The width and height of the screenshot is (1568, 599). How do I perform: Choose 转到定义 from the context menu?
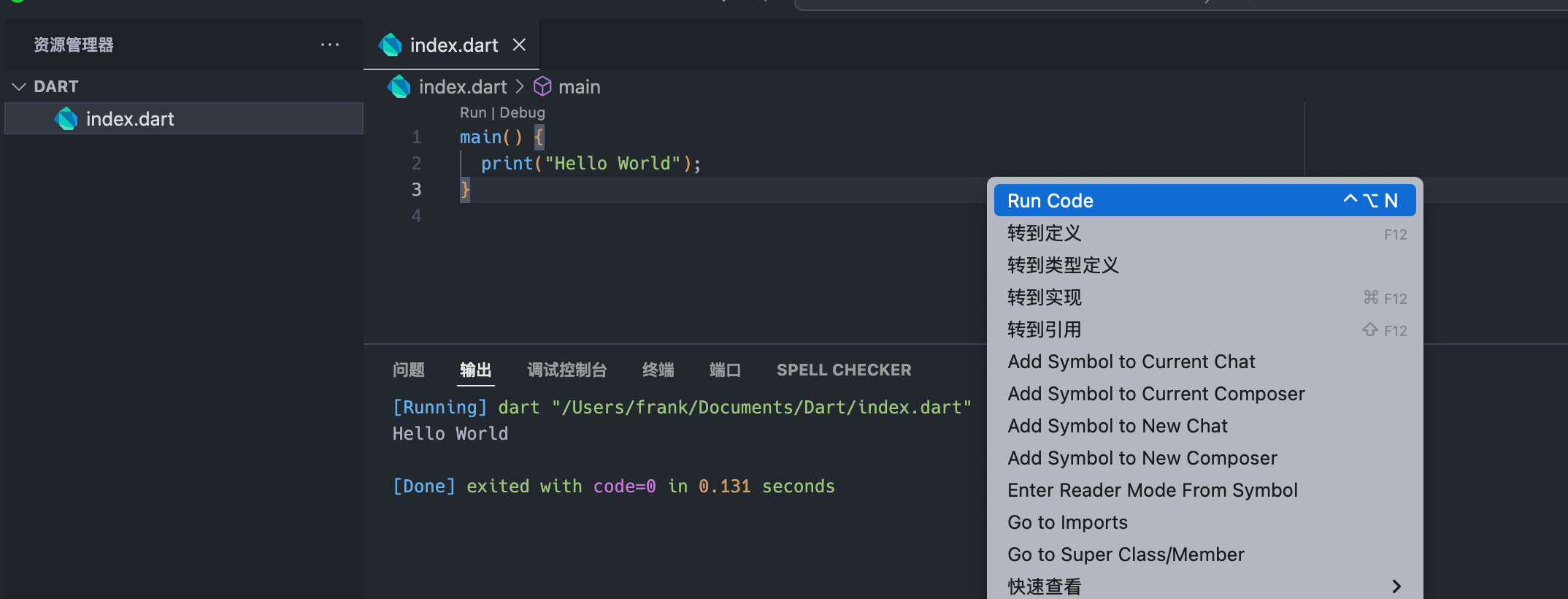1045,234
